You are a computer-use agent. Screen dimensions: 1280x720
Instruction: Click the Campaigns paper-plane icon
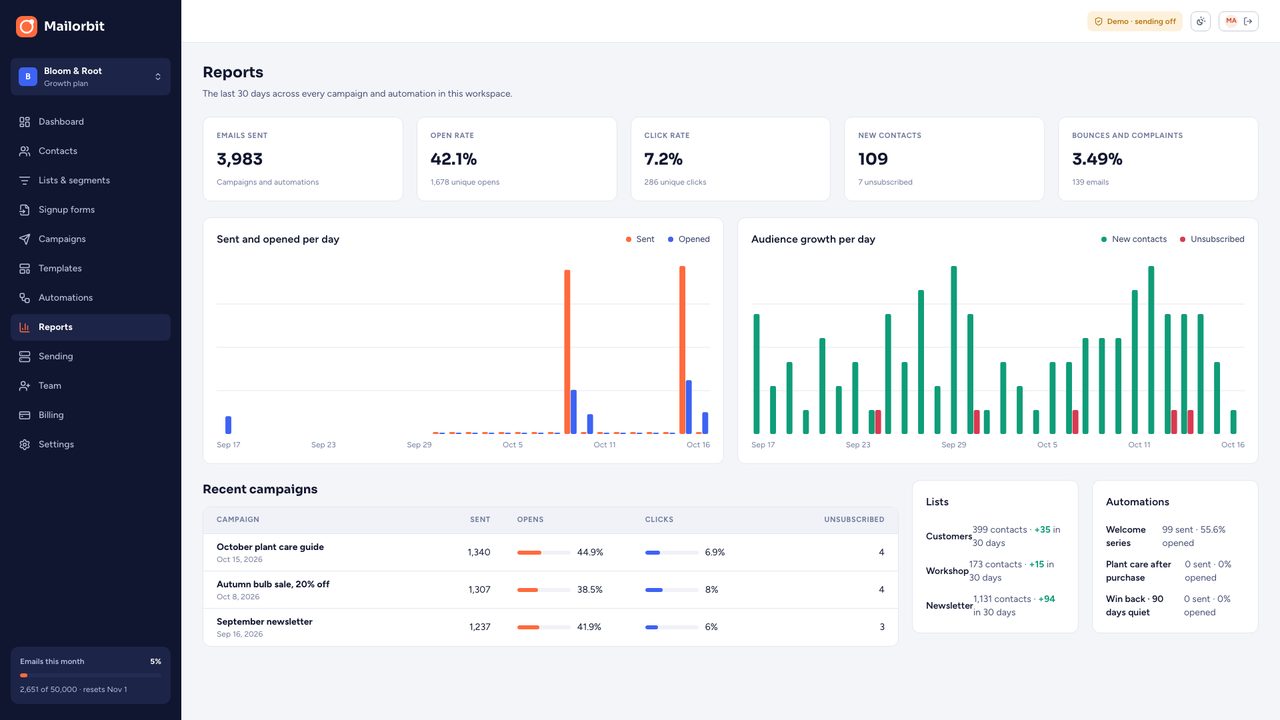pyautogui.click(x=25, y=239)
